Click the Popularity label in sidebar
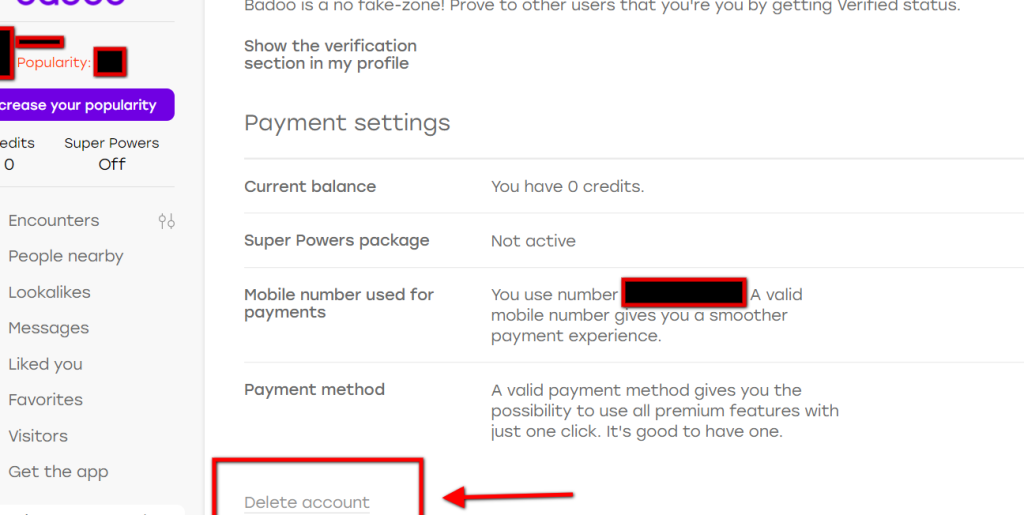1024x515 pixels. pos(53,63)
